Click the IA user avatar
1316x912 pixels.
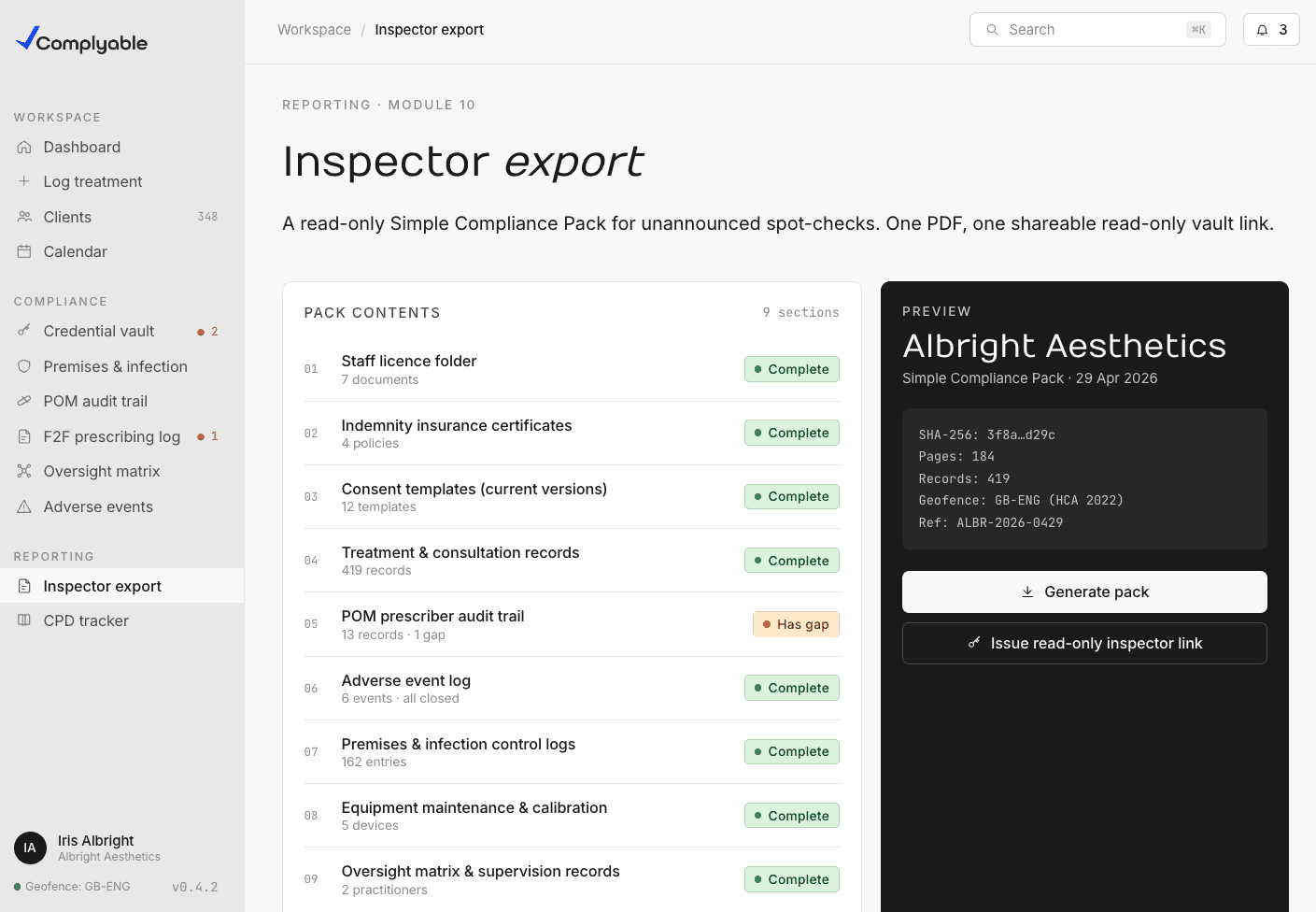click(x=30, y=848)
